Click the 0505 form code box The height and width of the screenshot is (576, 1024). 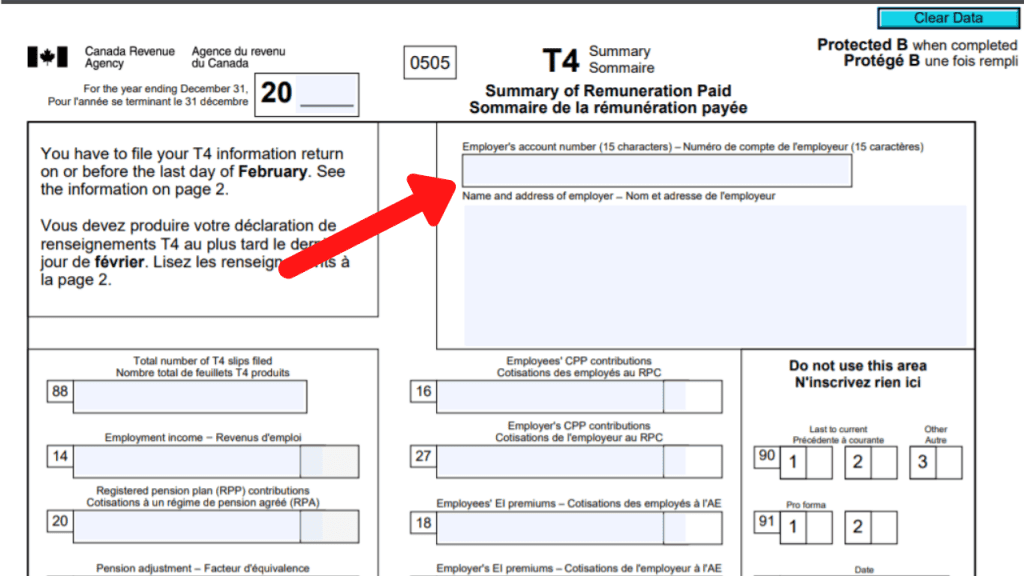coord(430,63)
